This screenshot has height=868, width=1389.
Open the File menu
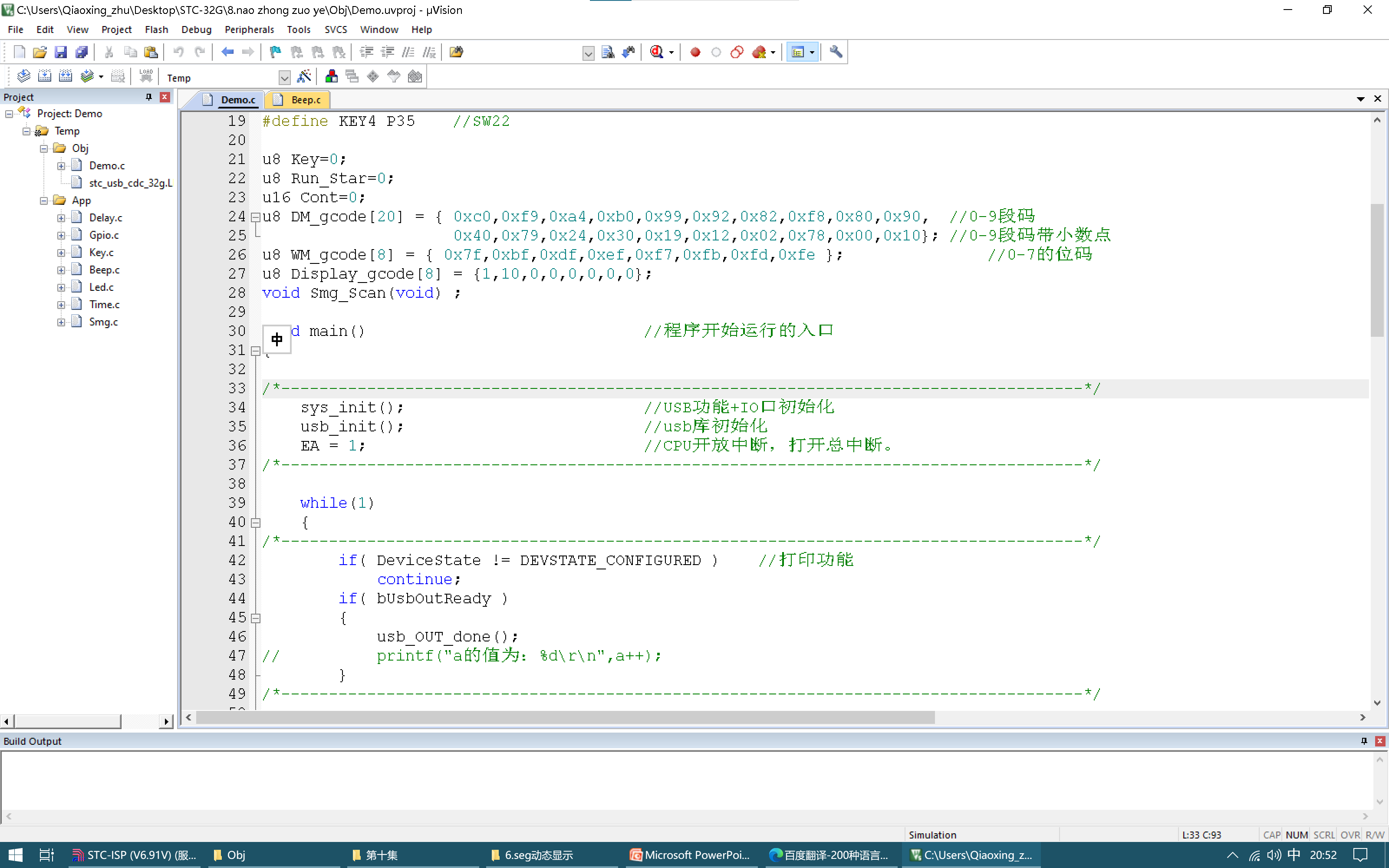16,29
